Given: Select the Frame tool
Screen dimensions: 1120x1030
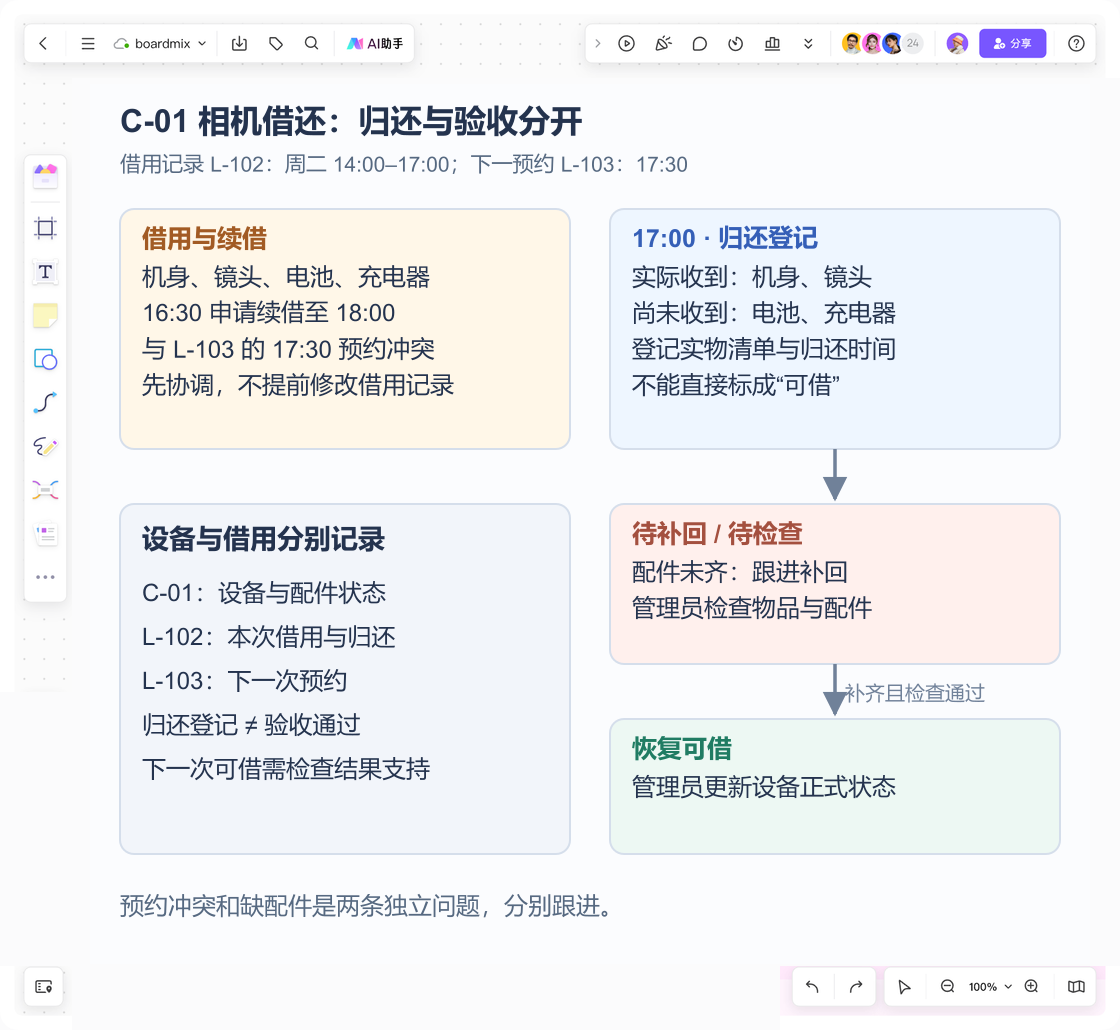Looking at the screenshot, I should [46, 228].
